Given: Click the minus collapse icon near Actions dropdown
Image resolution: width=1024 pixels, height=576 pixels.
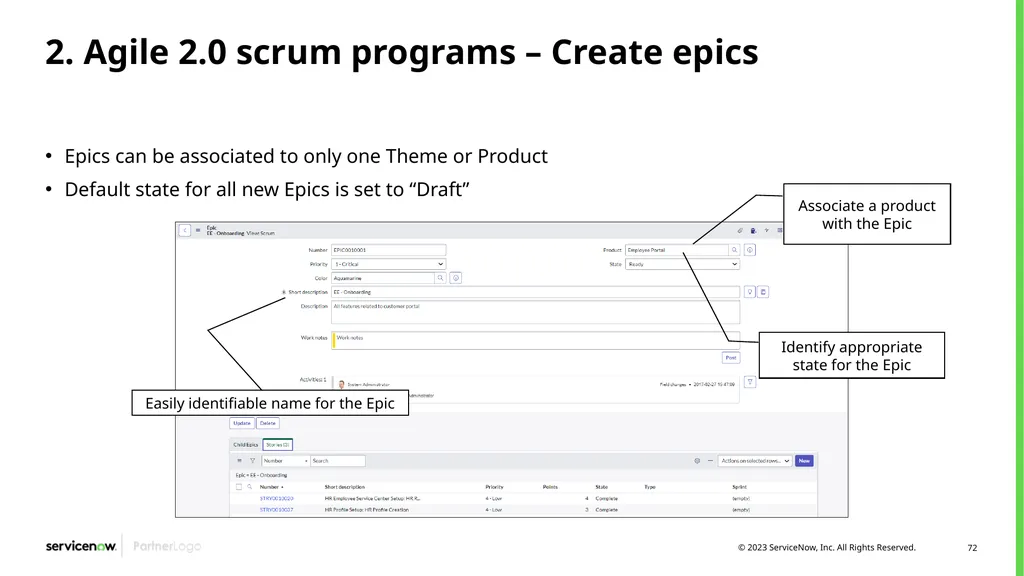Looking at the screenshot, I should coord(711,461).
